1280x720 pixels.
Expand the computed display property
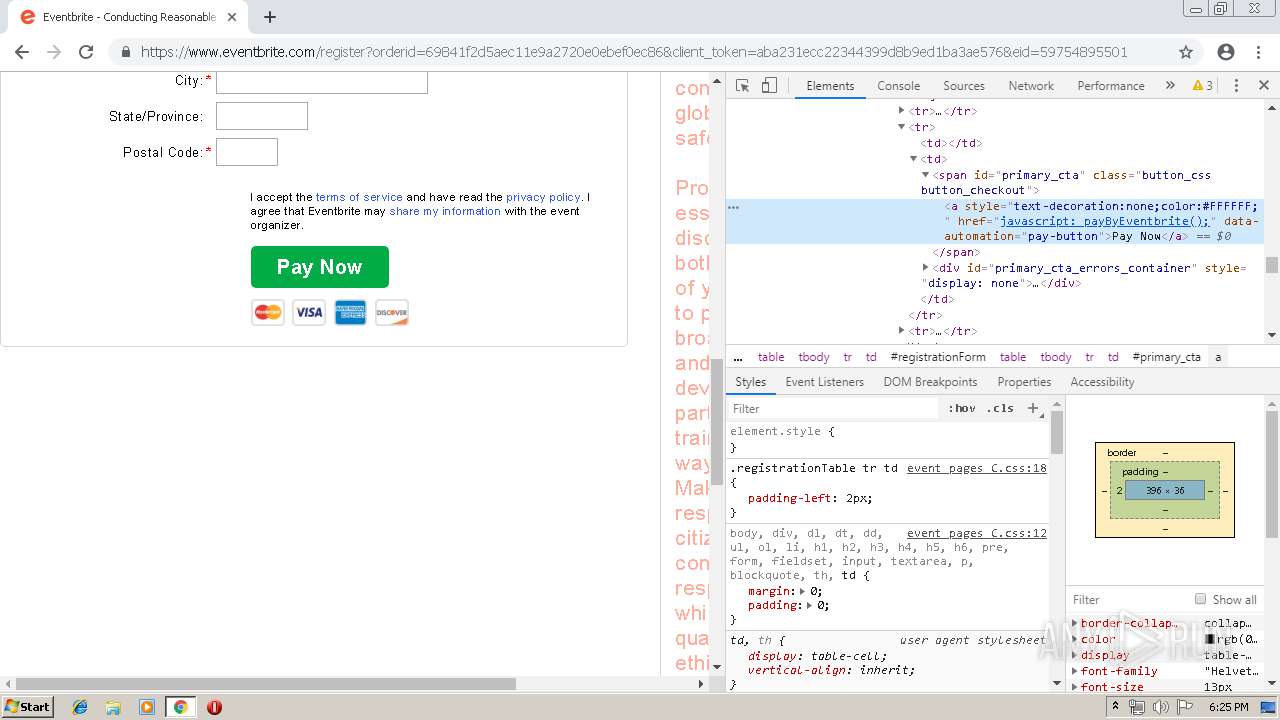pos(1075,655)
